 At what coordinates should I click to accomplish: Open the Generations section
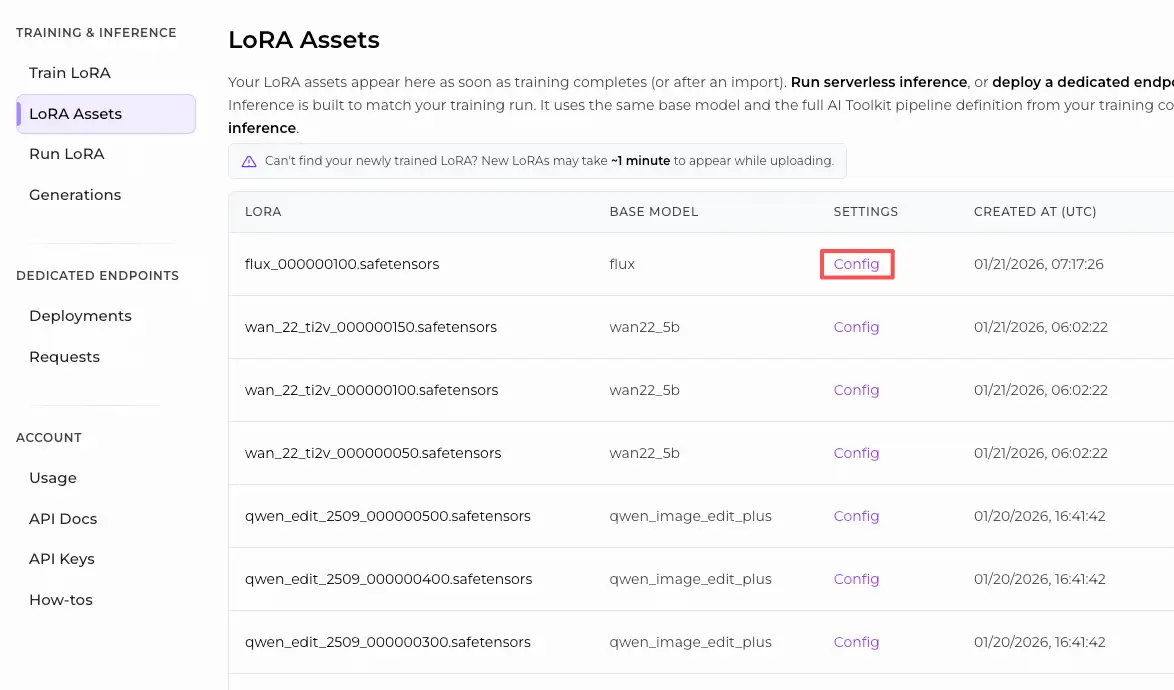(x=75, y=194)
